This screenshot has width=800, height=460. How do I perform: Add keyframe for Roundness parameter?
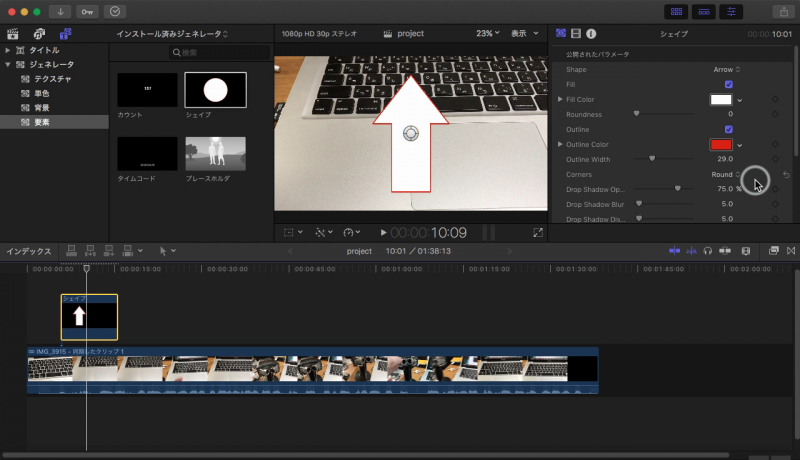[x=775, y=114]
